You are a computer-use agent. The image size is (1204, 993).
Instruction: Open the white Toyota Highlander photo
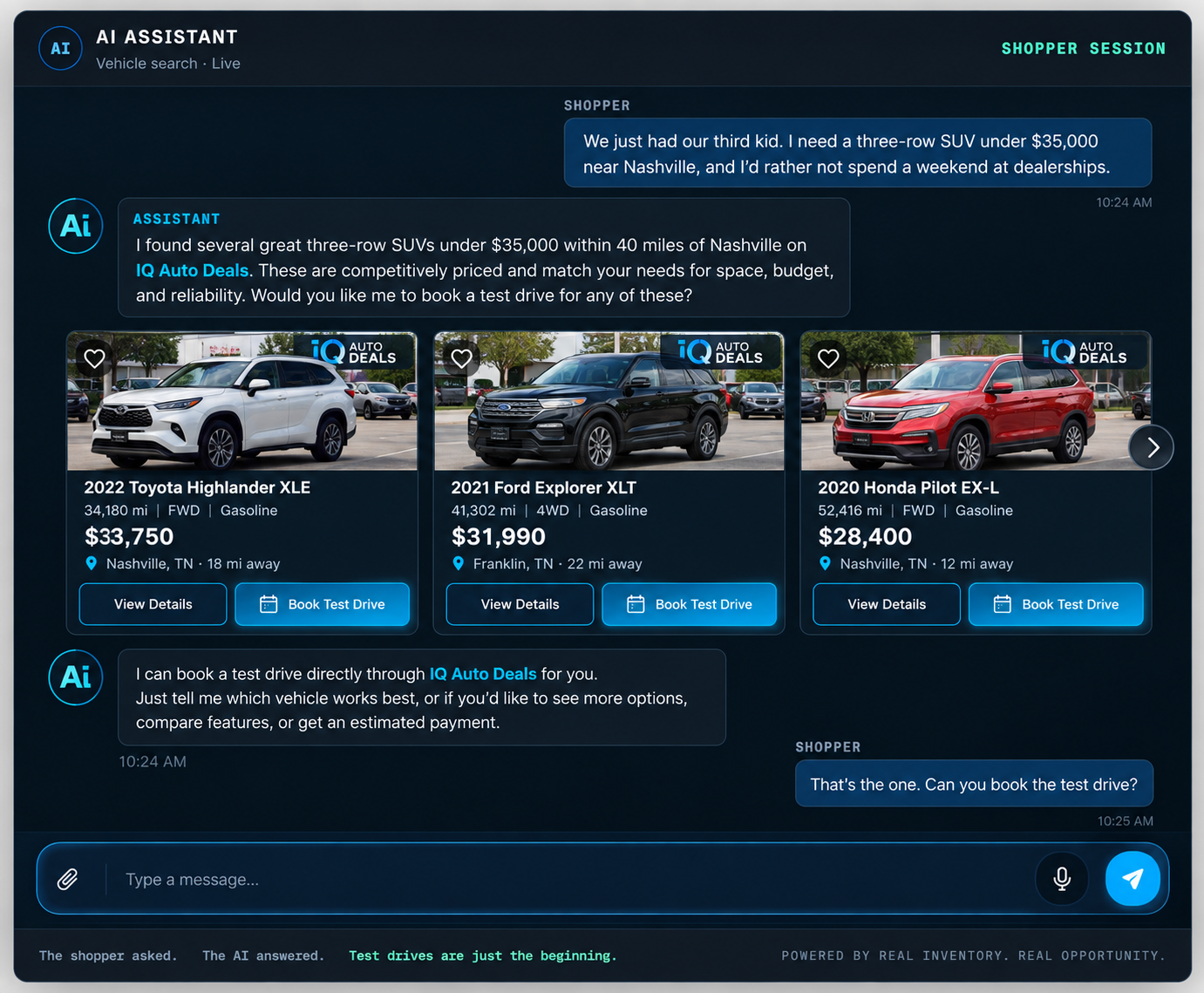point(242,402)
